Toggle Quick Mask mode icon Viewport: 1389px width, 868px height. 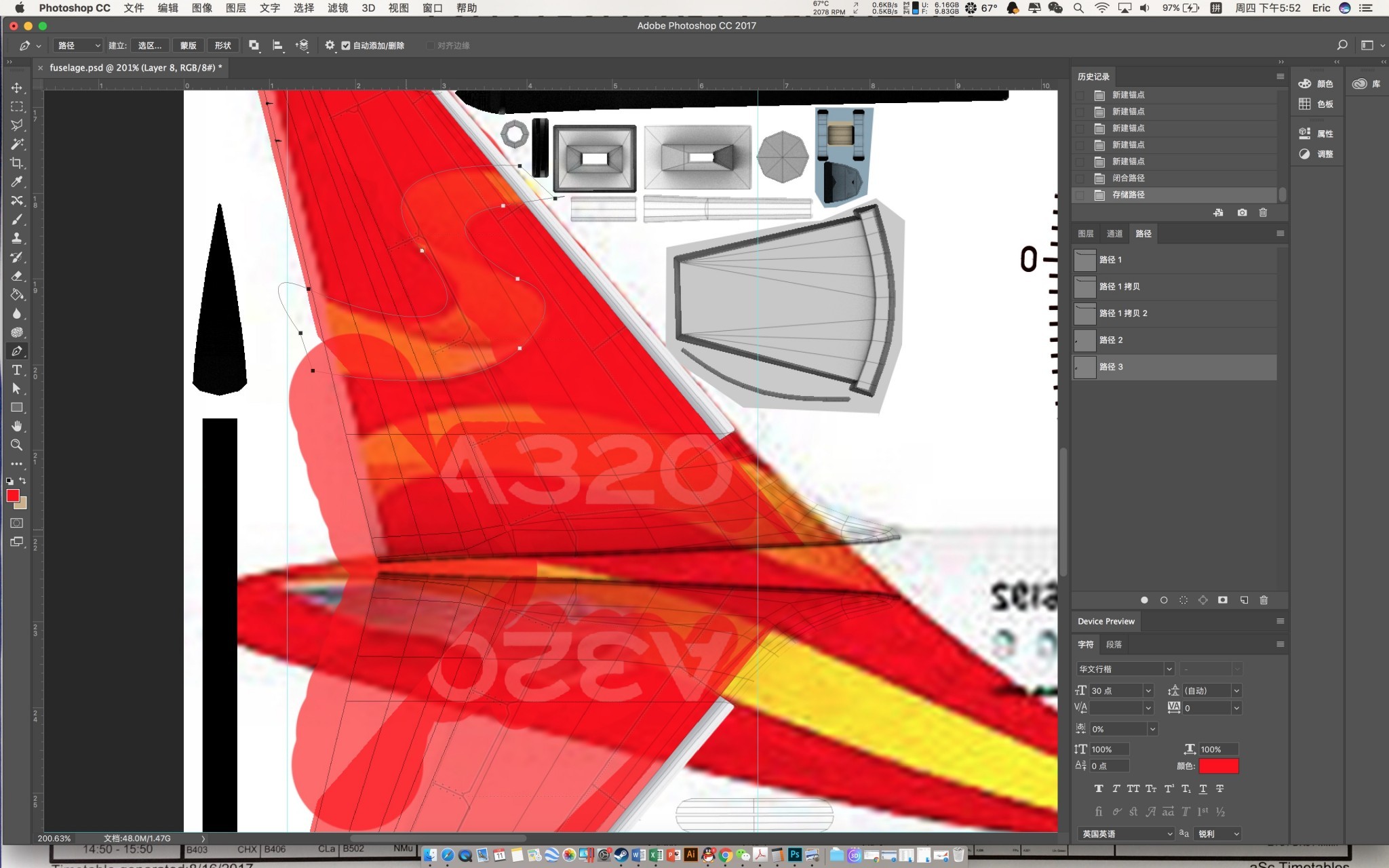coord(17,523)
